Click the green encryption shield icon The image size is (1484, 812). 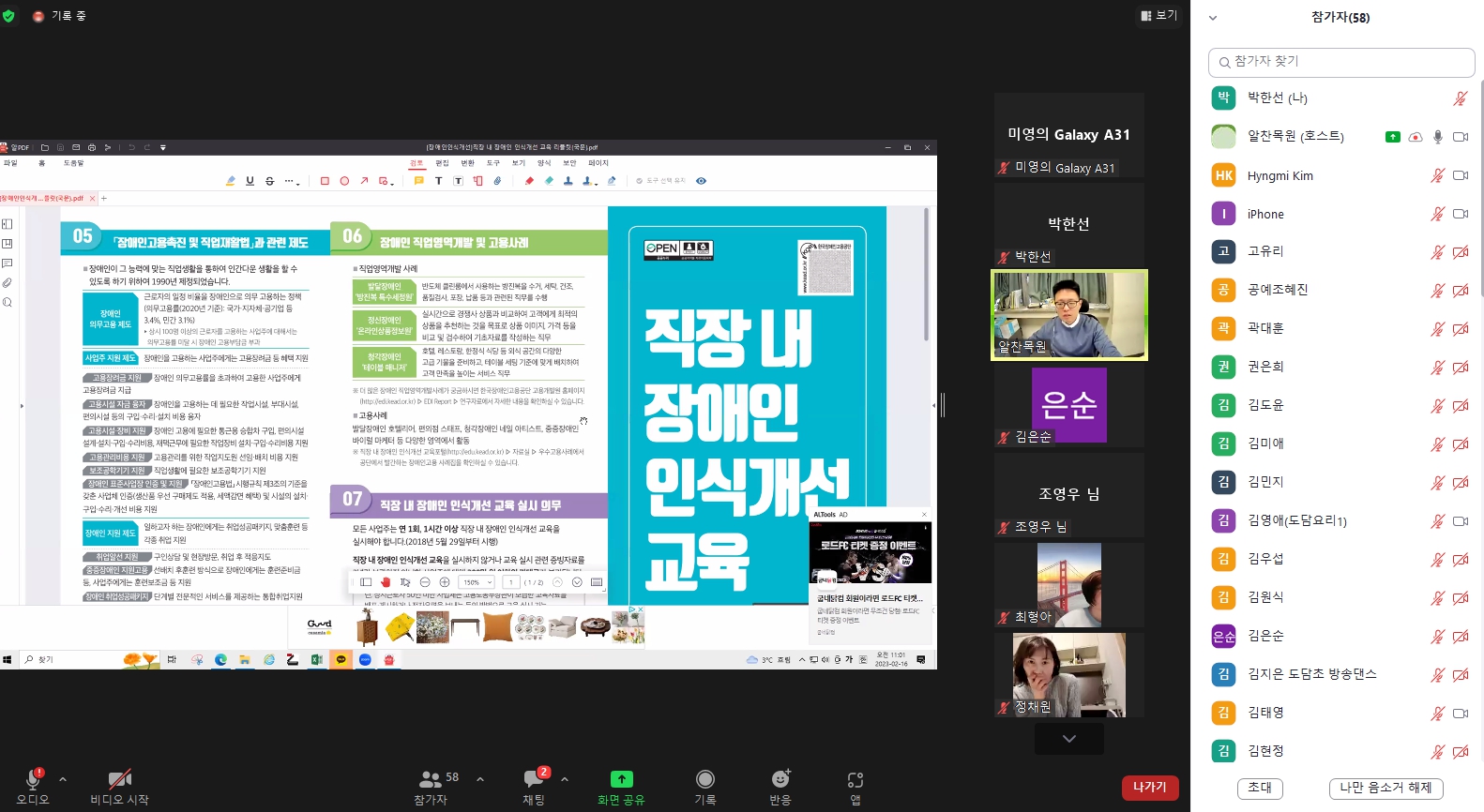[8, 16]
